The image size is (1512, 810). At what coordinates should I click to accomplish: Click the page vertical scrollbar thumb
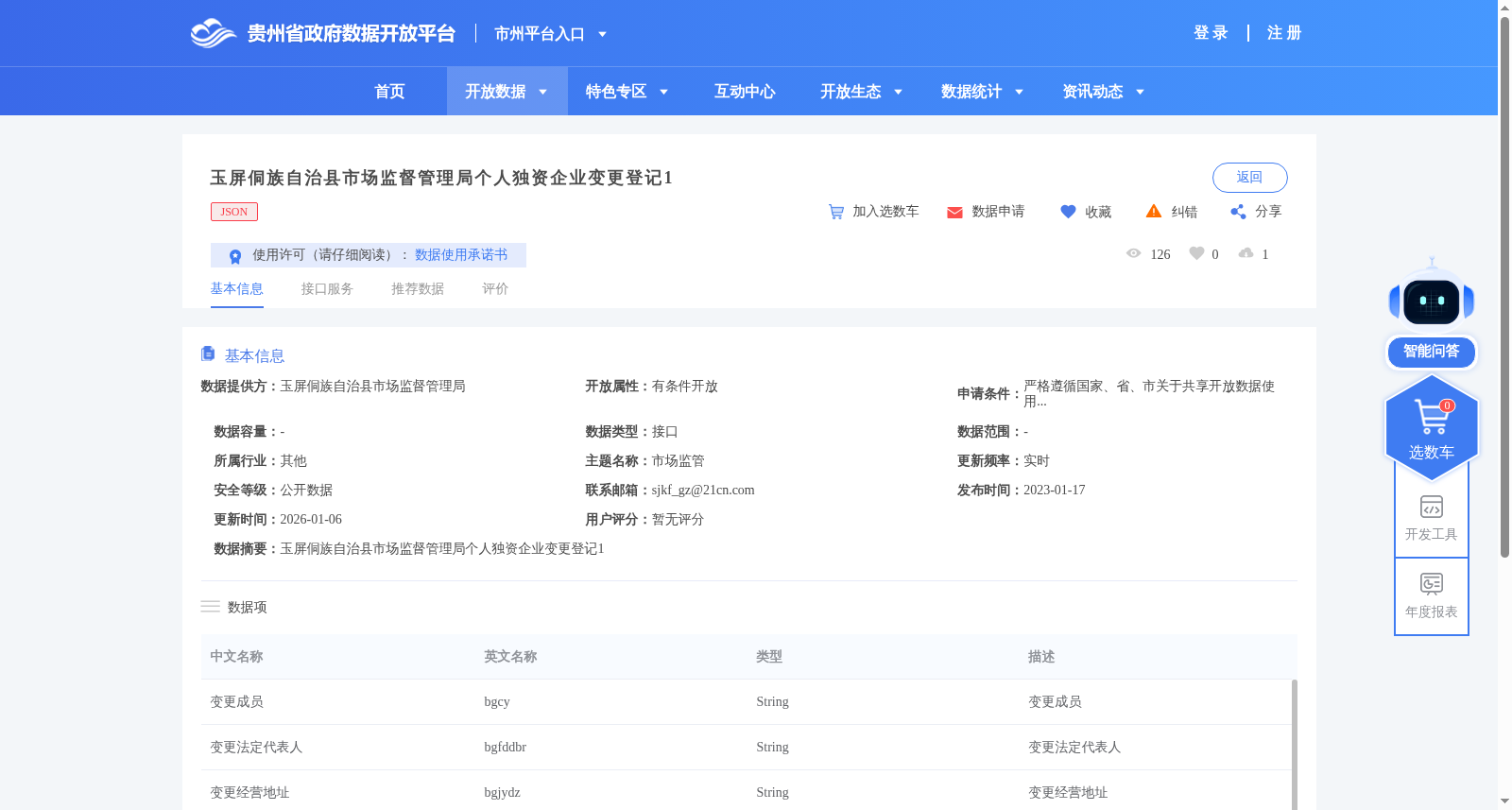[x=1504, y=286]
